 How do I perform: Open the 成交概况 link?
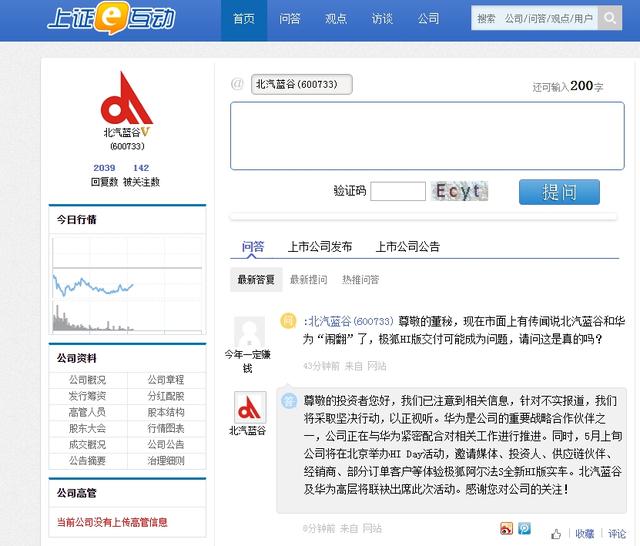tap(87, 444)
